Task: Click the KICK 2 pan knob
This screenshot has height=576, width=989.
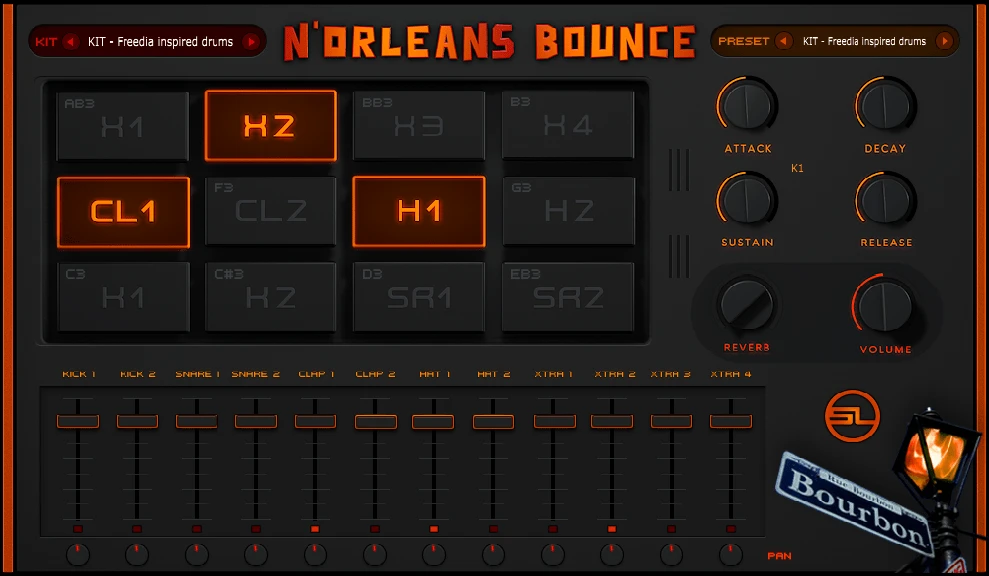Action: [137, 555]
